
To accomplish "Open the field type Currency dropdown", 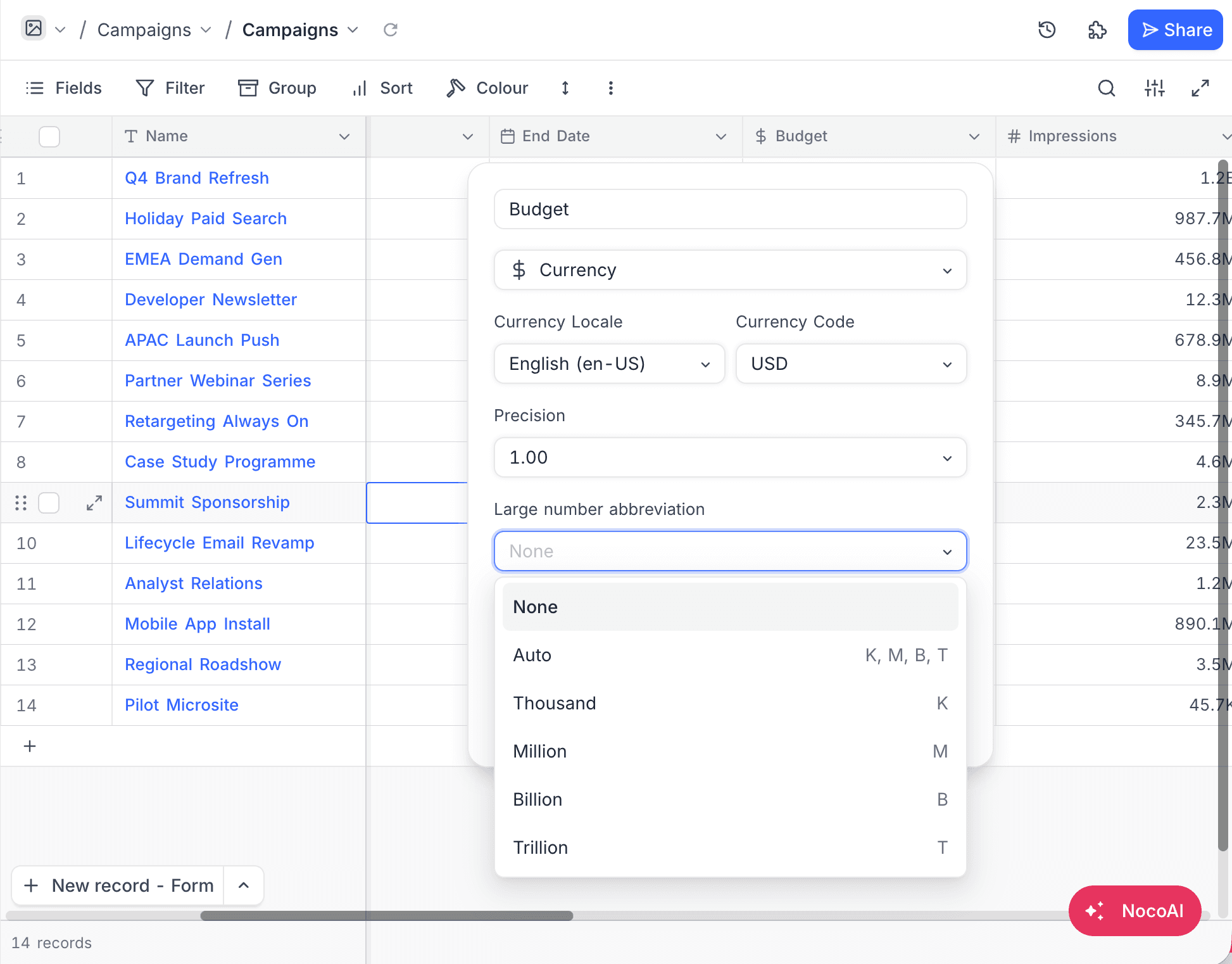I will pos(730,270).
